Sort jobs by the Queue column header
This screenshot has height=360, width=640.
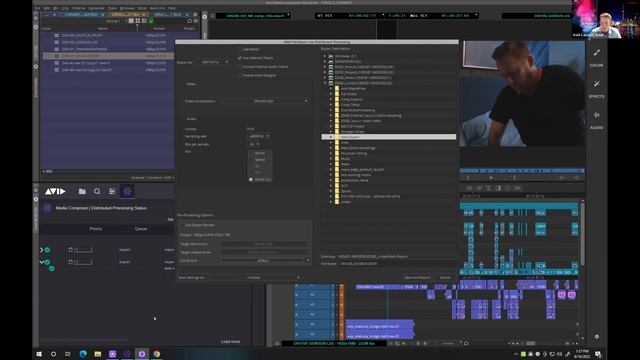click(141, 229)
